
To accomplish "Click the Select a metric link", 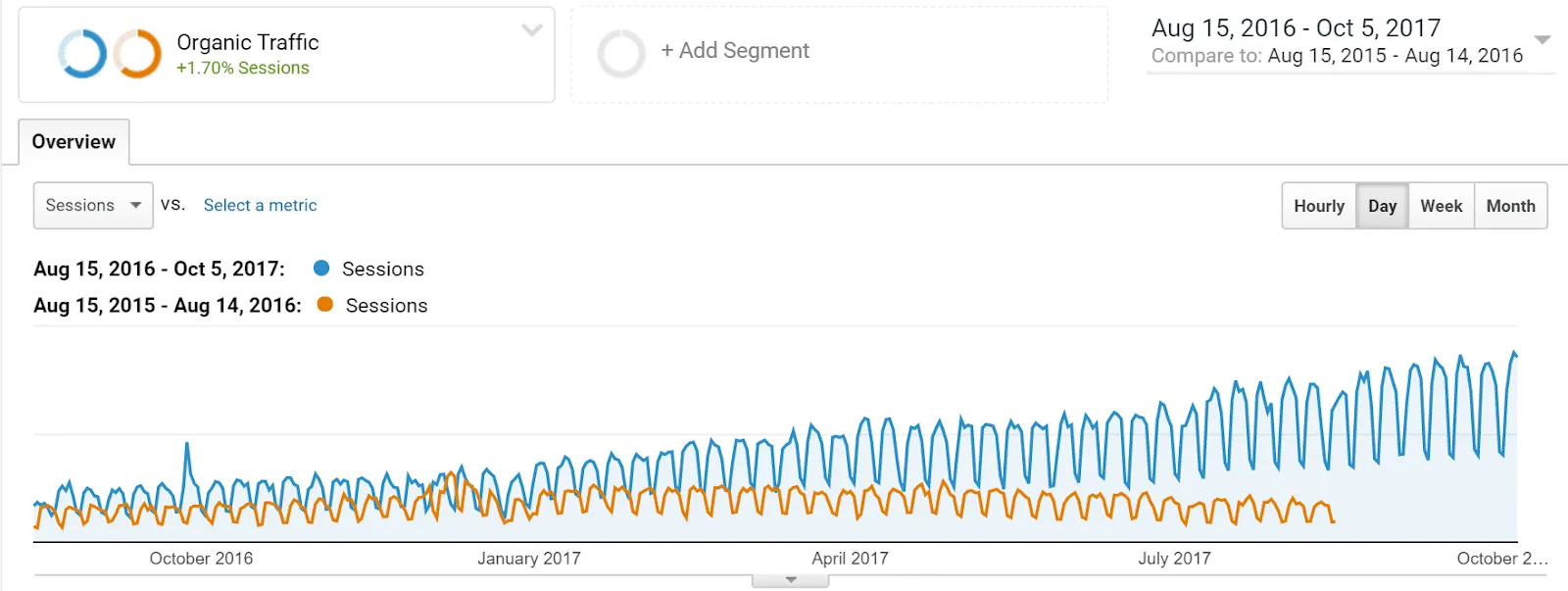I will click(x=260, y=205).
